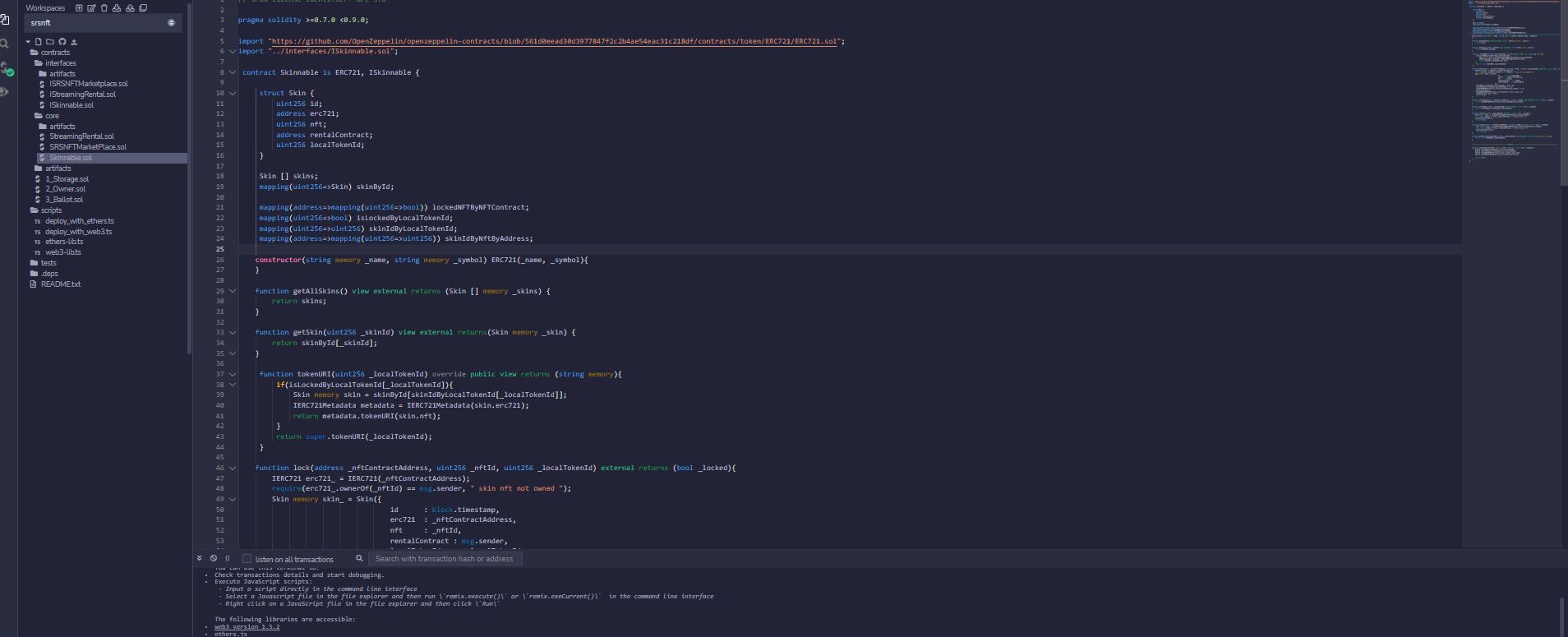Open ethers-lib.ts script

pyautogui.click(x=64, y=242)
